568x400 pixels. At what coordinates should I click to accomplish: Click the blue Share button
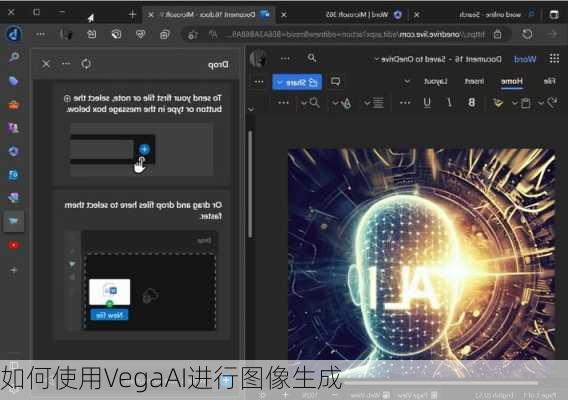(x=297, y=82)
